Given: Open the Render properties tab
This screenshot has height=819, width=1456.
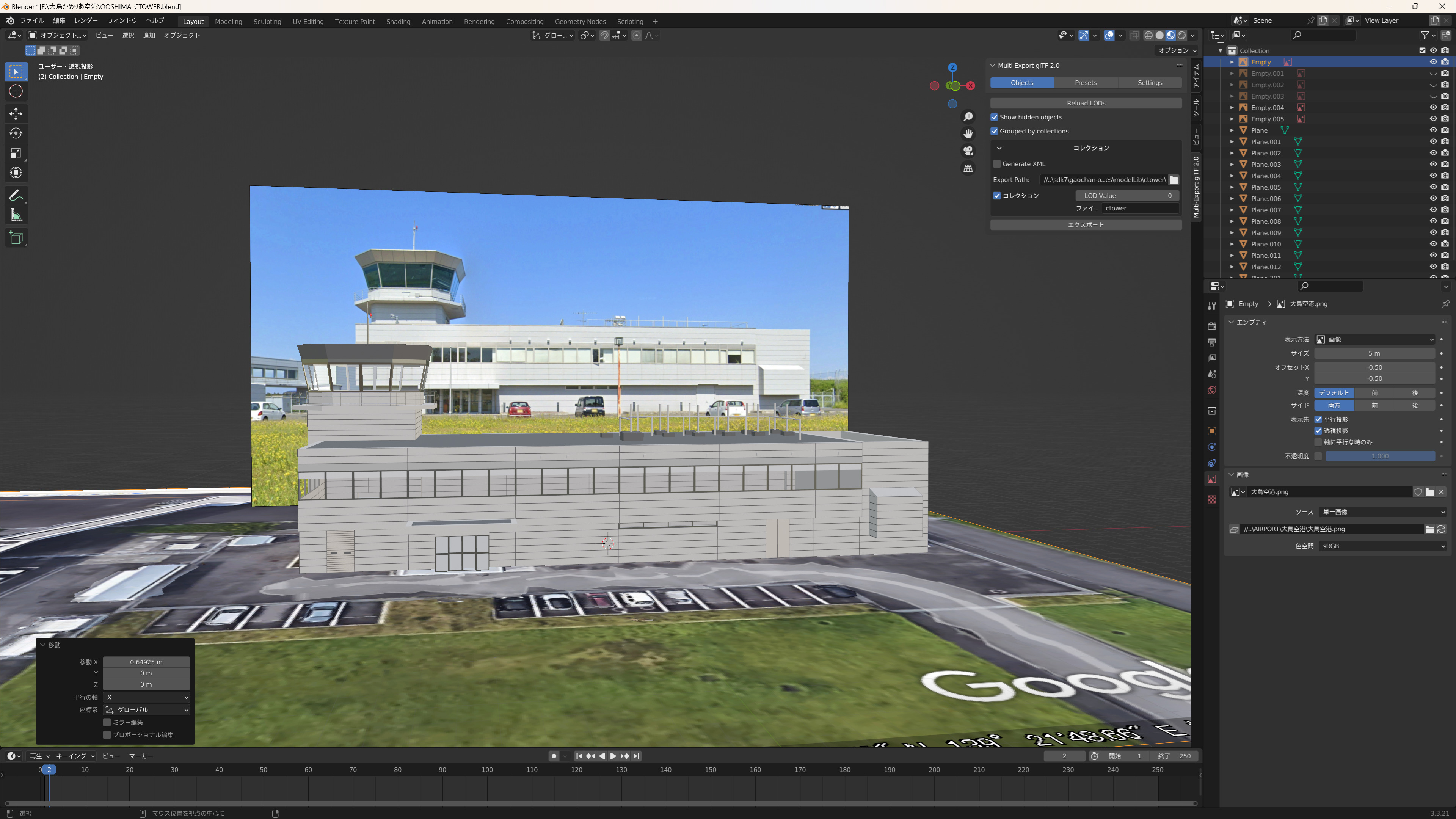Looking at the screenshot, I should click(1212, 326).
